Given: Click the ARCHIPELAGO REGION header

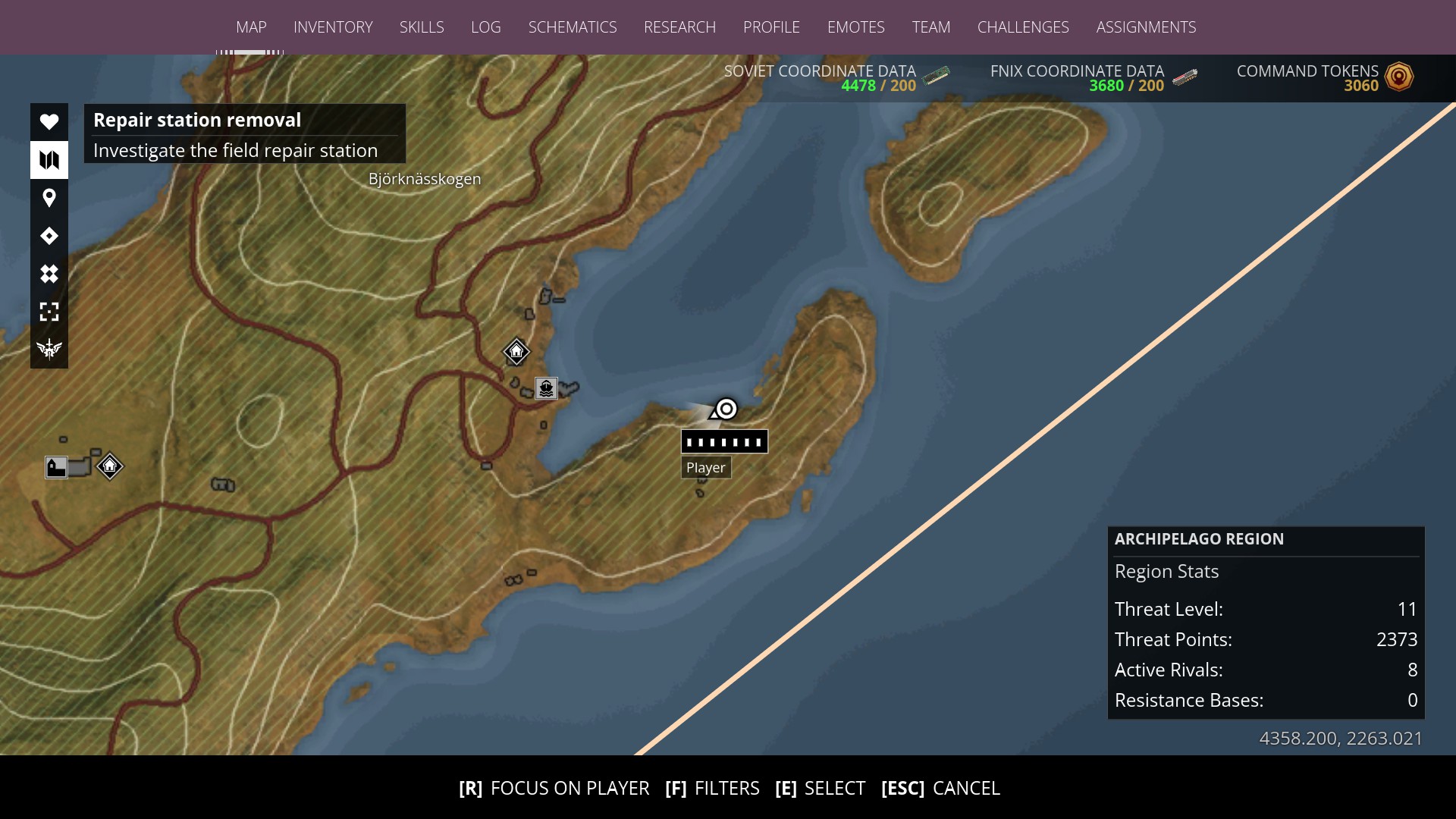Looking at the screenshot, I should click(1199, 539).
